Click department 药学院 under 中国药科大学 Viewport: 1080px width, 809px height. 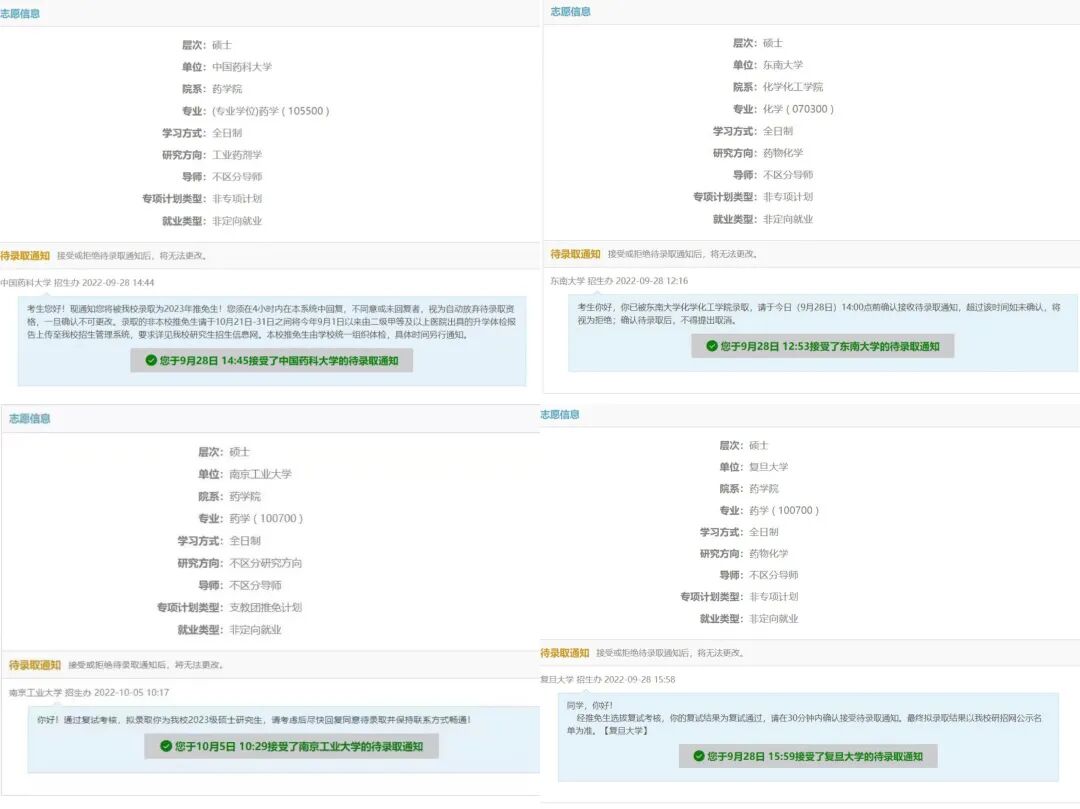[x=227, y=89]
